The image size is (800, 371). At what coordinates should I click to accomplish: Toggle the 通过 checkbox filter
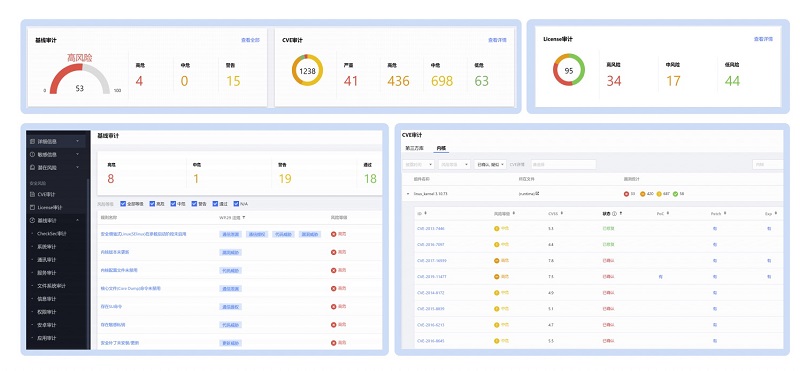(215, 204)
